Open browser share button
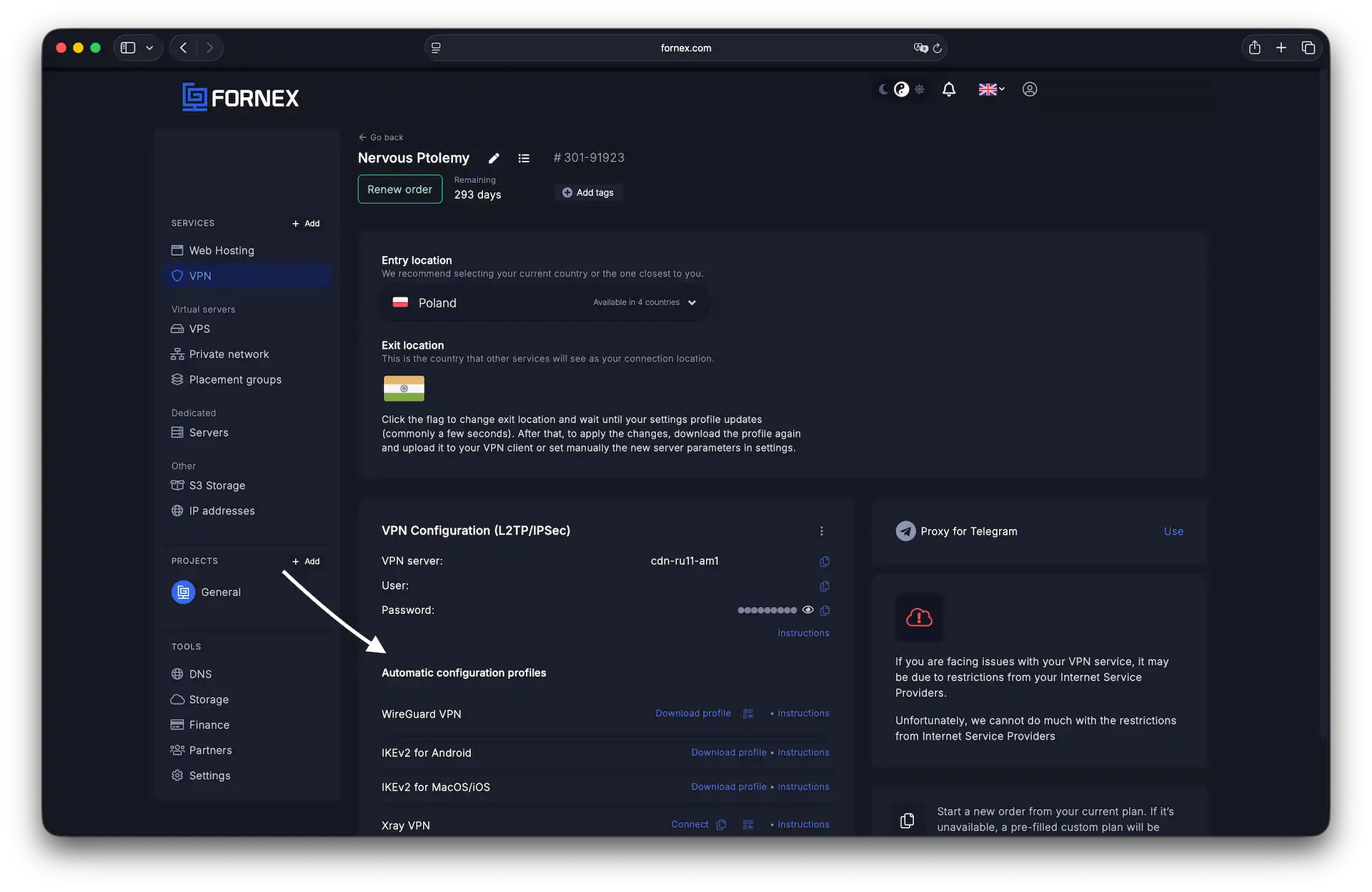The width and height of the screenshot is (1372, 892). tap(1255, 48)
